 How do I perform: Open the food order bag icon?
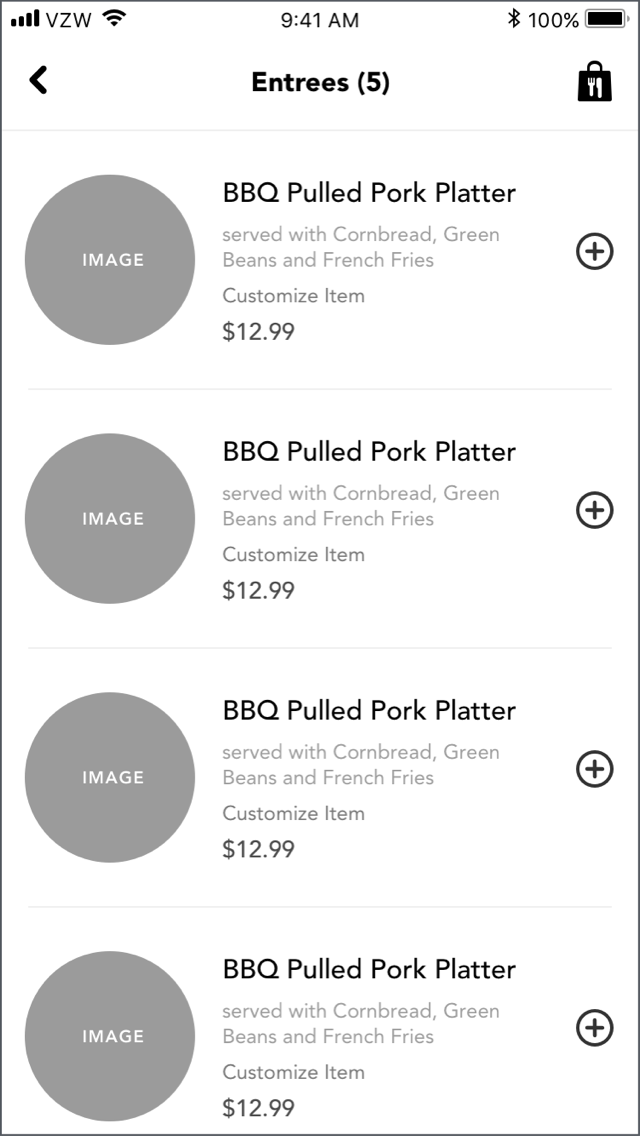(x=594, y=82)
